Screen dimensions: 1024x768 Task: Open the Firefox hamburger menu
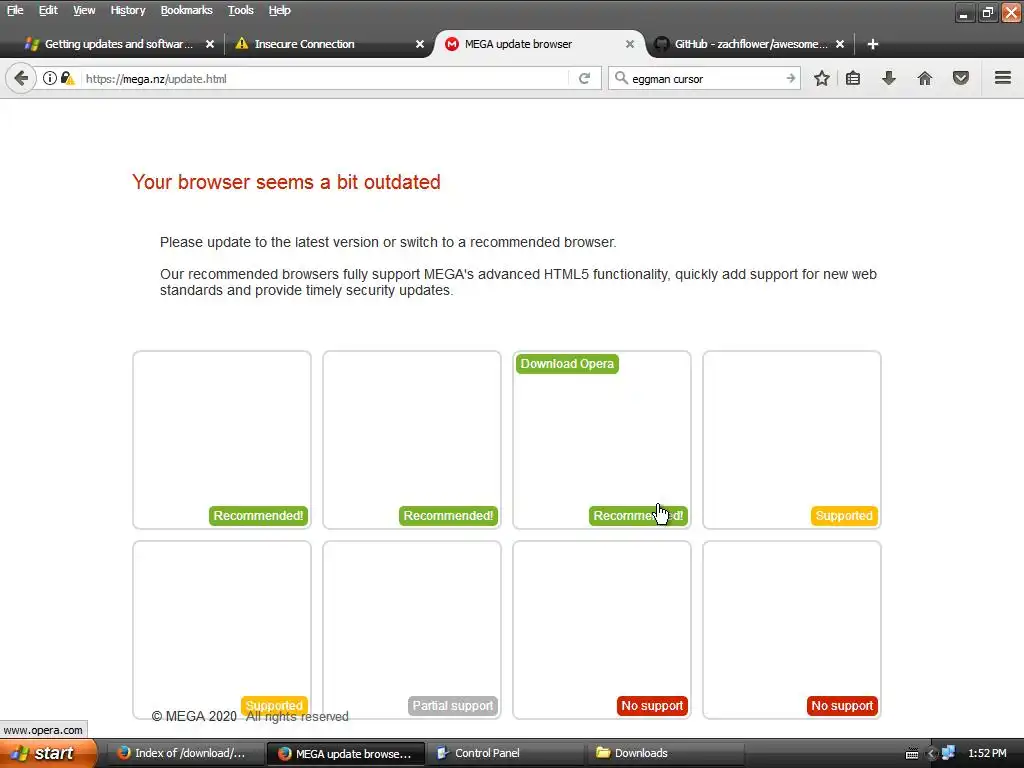pos(1003,78)
